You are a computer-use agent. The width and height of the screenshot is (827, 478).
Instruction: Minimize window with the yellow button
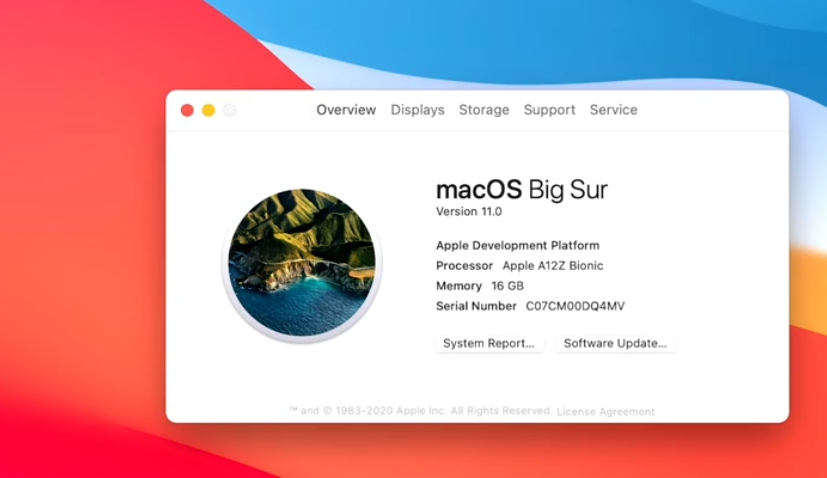tap(208, 110)
